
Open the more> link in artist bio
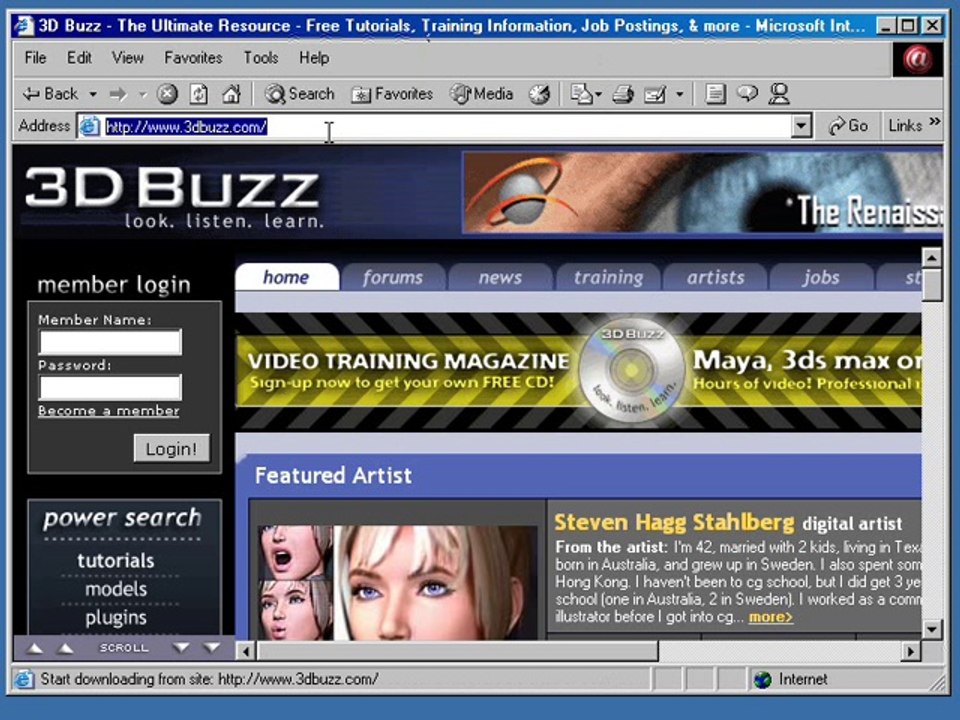[x=770, y=617]
